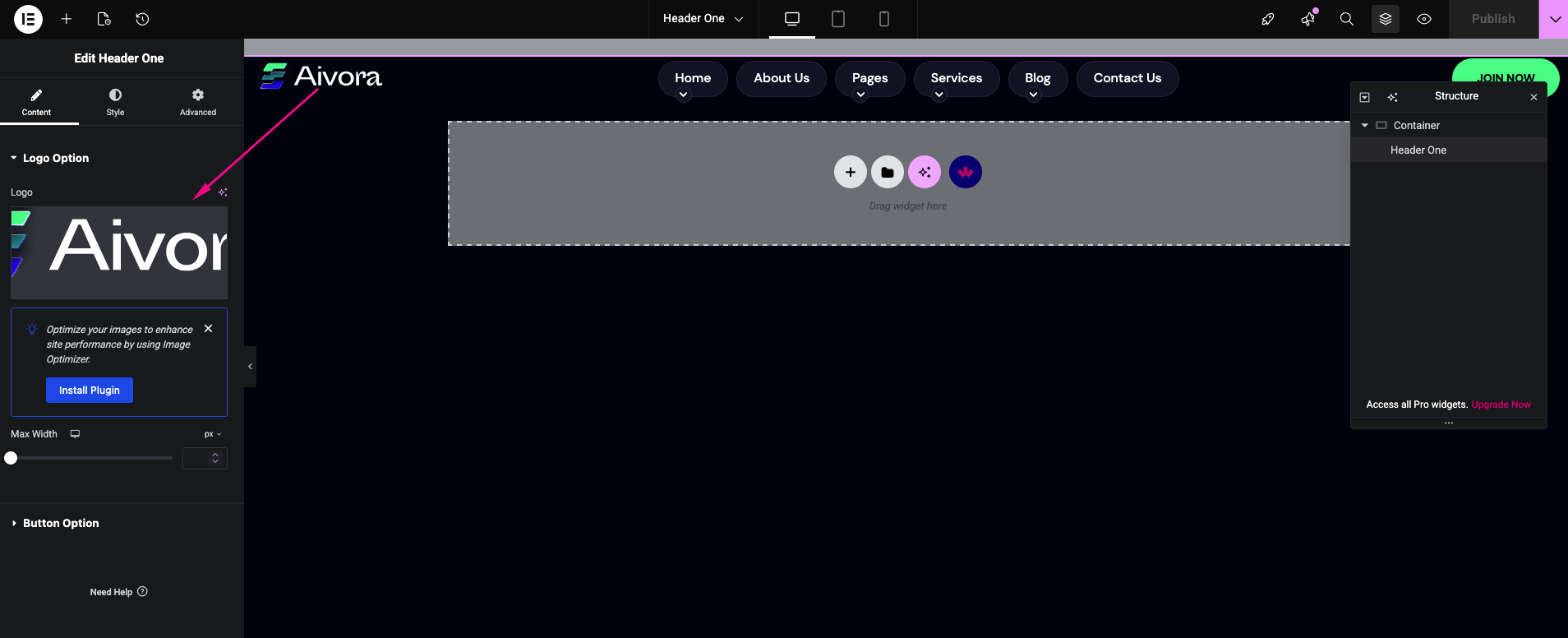The width and height of the screenshot is (1568, 638).
Task: Click the Install Plugin button
Action: [x=90, y=390]
